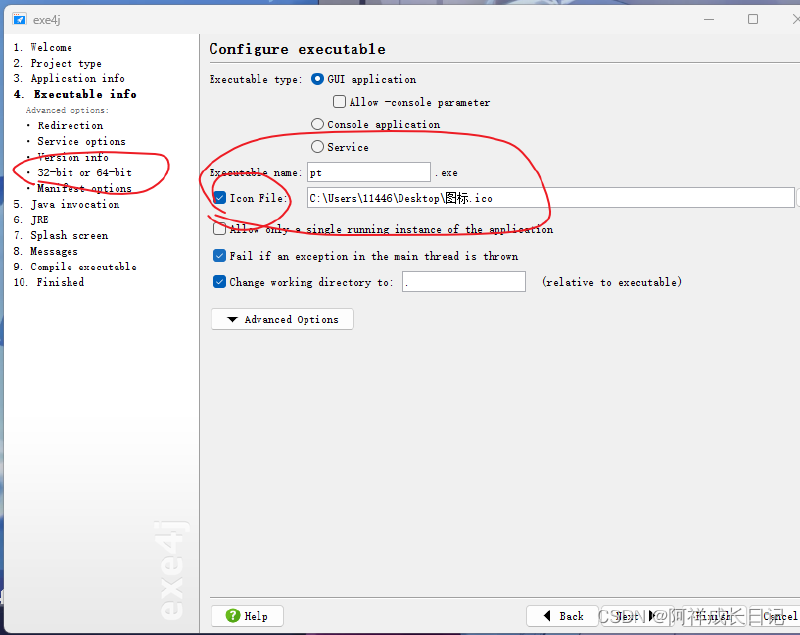The image size is (800, 635).
Task: Open step 4 Executable info
Action: click(75, 94)
